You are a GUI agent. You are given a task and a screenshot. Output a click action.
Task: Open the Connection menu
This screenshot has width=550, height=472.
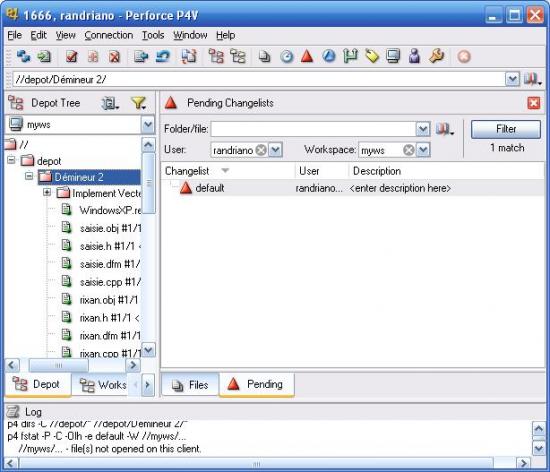coord(108,35)
